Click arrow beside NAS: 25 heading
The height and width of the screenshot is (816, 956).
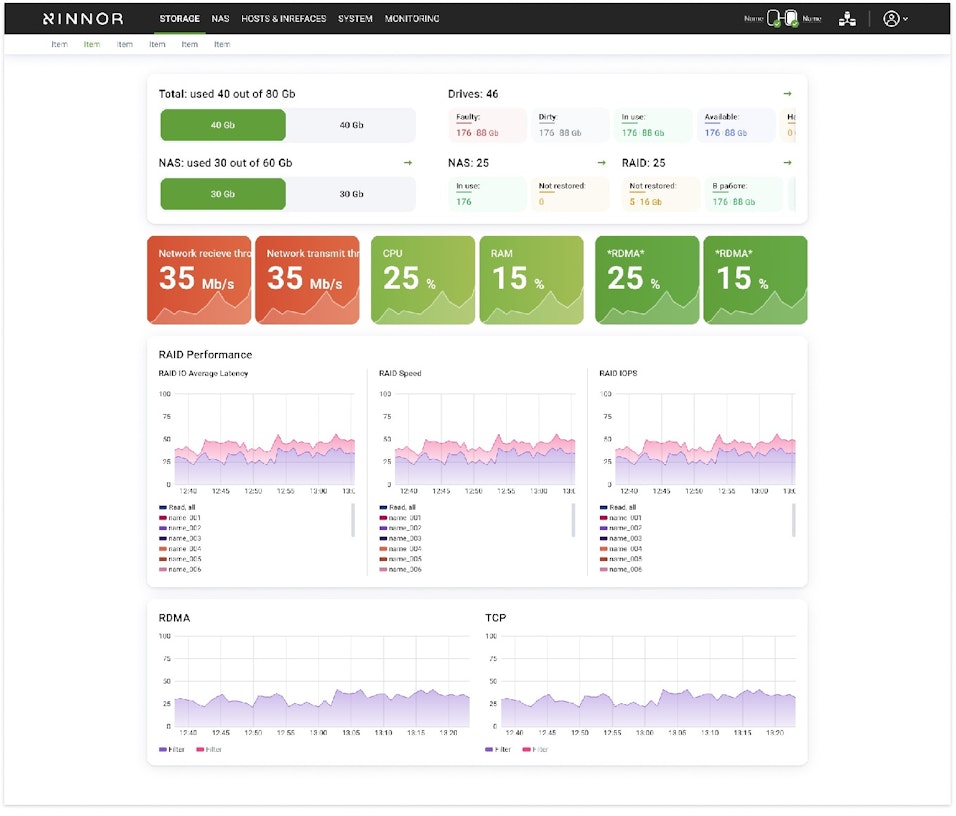tap(601, 163)
